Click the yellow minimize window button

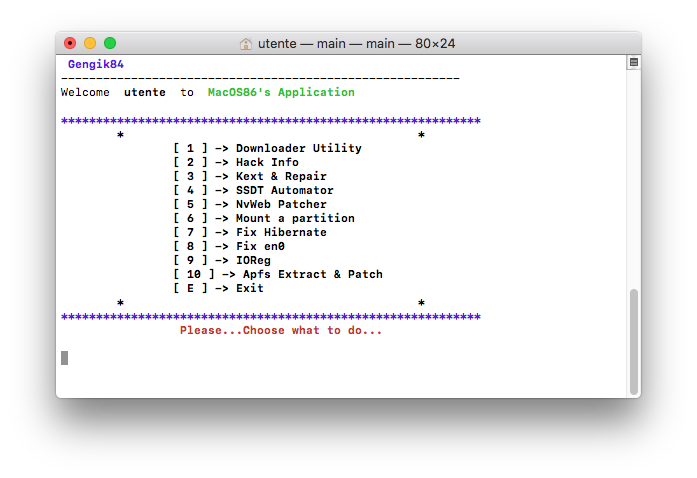(90, 43)
